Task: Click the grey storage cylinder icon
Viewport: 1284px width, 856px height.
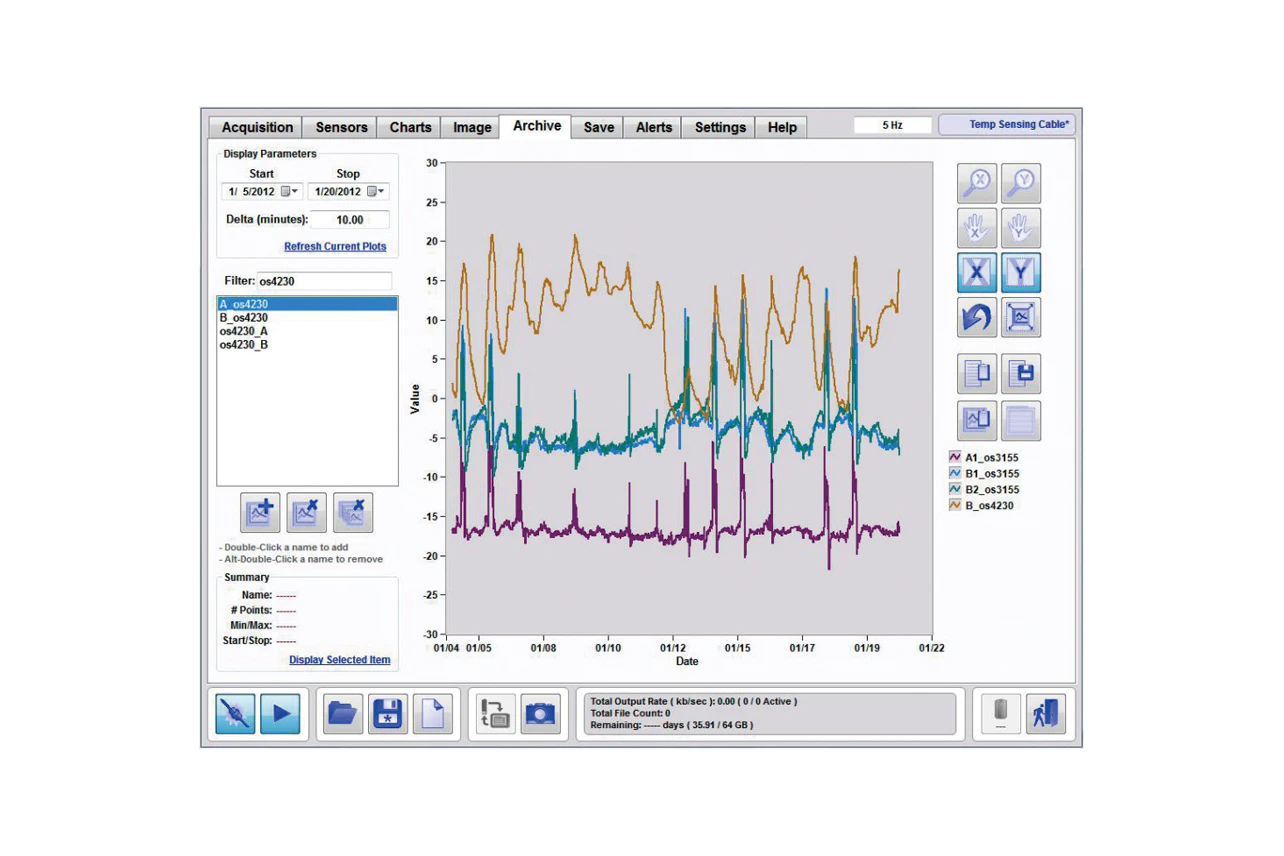Action: pyautogui.click(x=1001, y=714)
